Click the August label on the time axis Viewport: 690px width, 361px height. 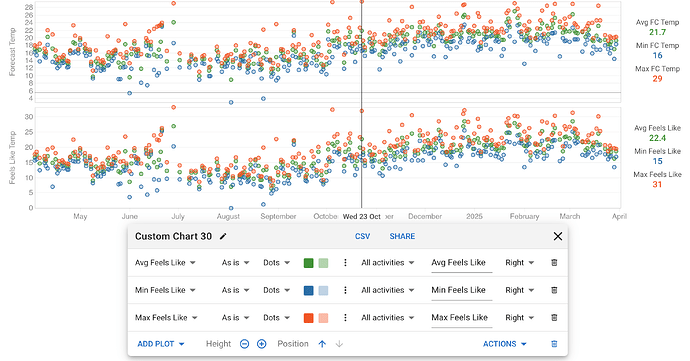point(228,217)
